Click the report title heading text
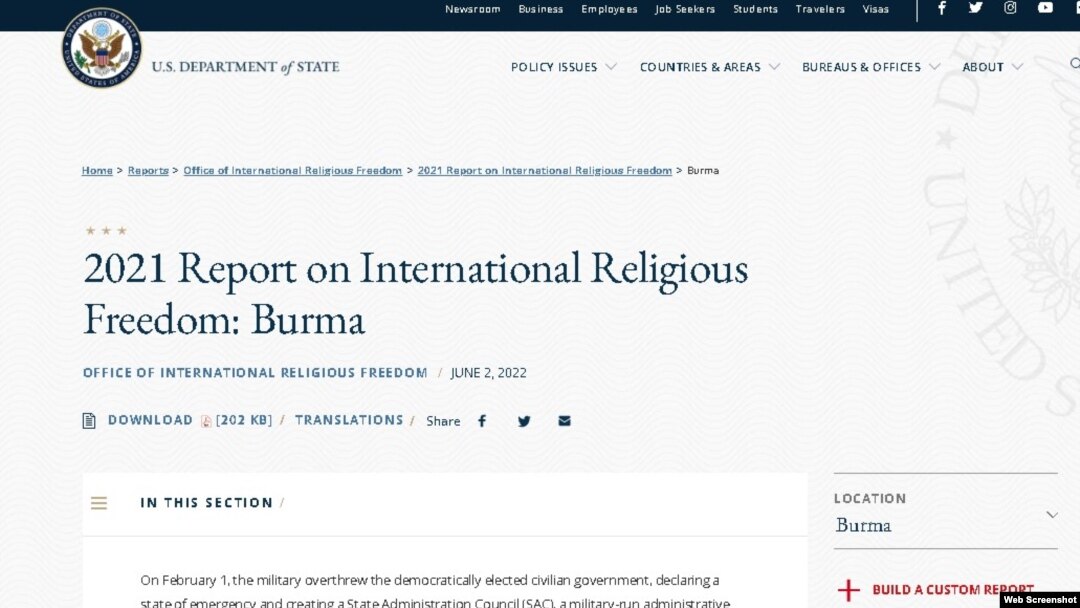1080x608 pixels. click(415, 293)
